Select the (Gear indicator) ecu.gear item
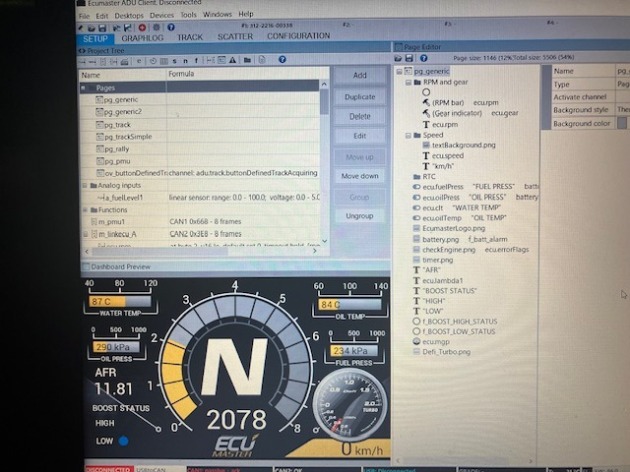Screen dimensions: 630x472 pos(470,113)
